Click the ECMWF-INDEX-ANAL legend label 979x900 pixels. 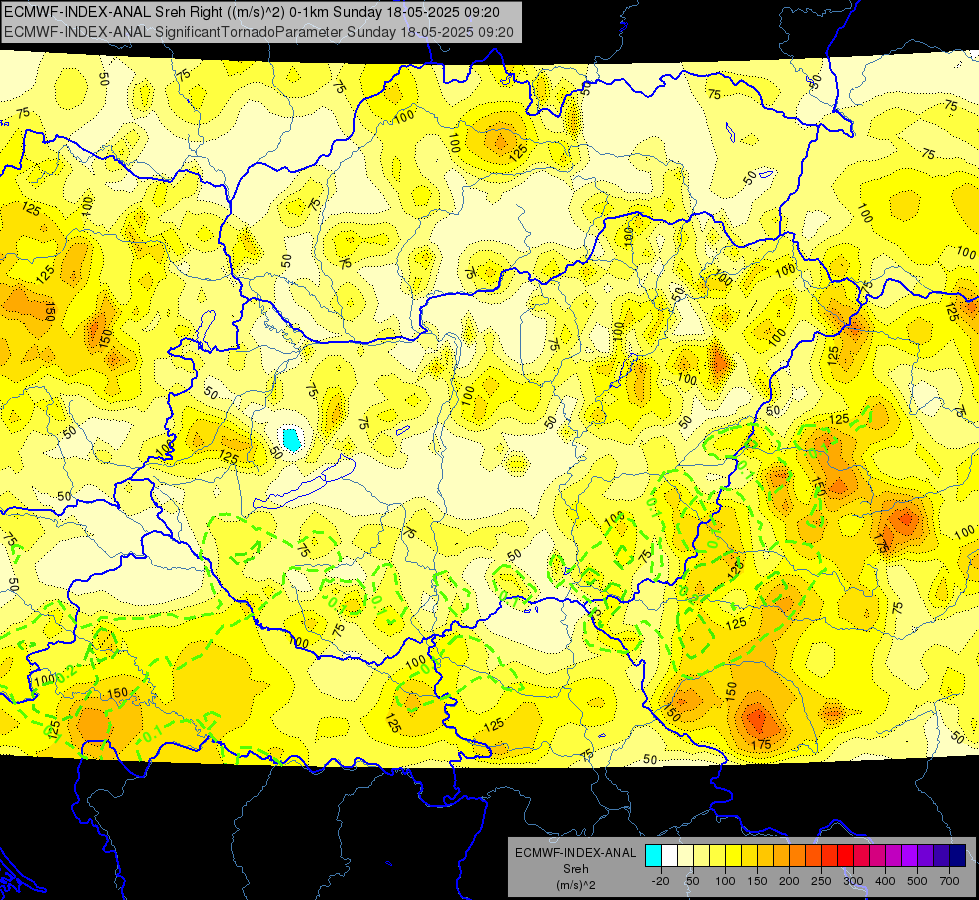click(x=575, y=853)
